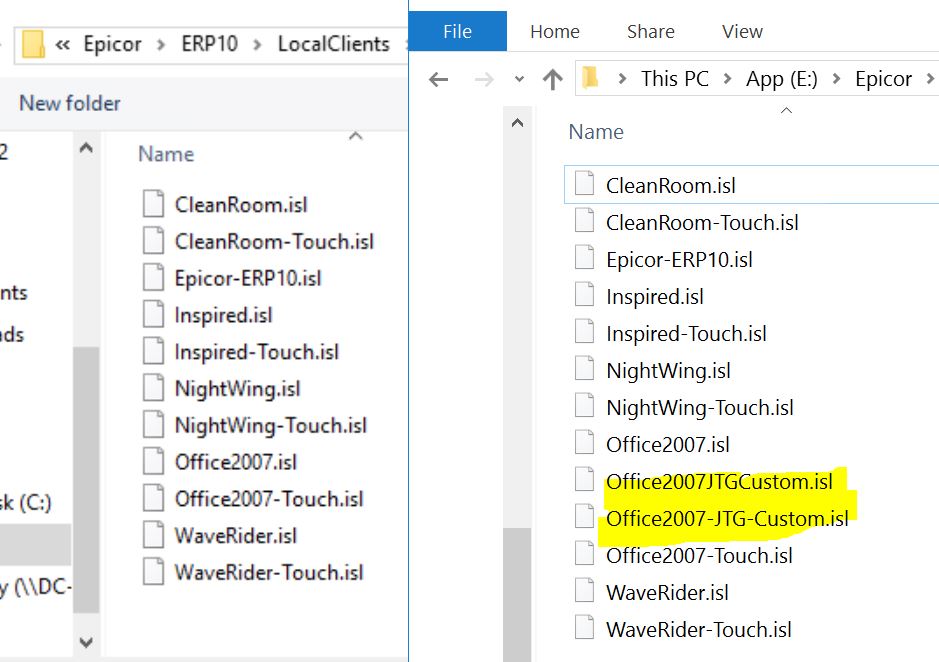Screen dimensions: 939x662
Task: Open the recent locations dropdown arrow
Action: [x=519, y=79]
